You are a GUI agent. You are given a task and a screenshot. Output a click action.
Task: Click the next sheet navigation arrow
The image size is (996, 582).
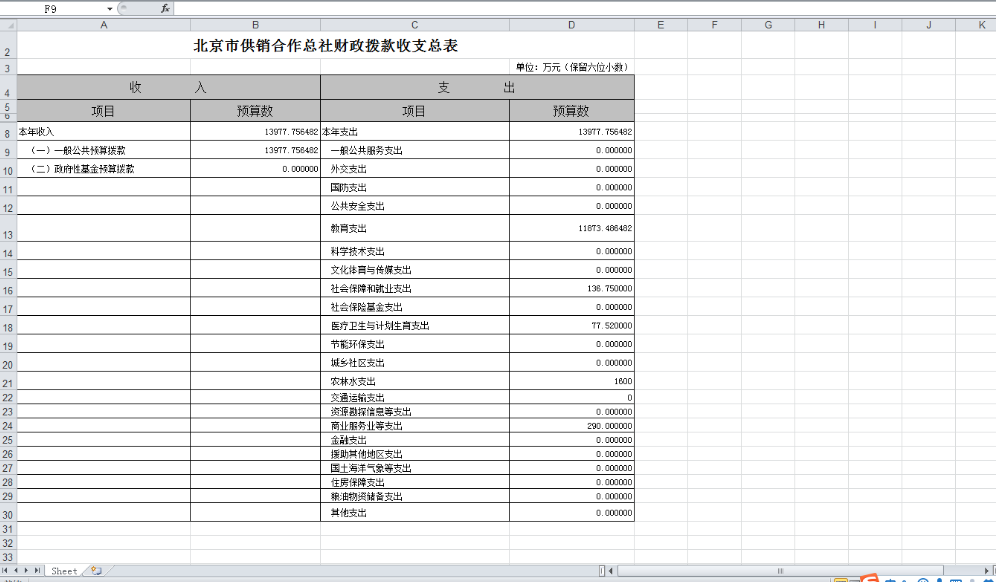[x=26, y=571]
